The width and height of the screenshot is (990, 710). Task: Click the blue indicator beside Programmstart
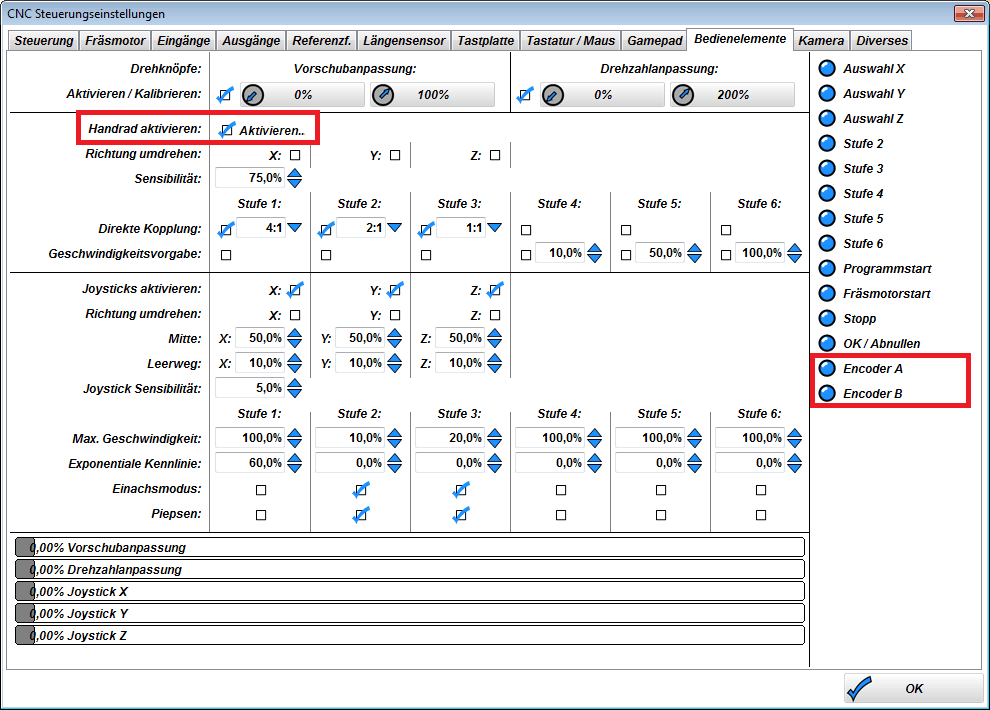(827, 269)
